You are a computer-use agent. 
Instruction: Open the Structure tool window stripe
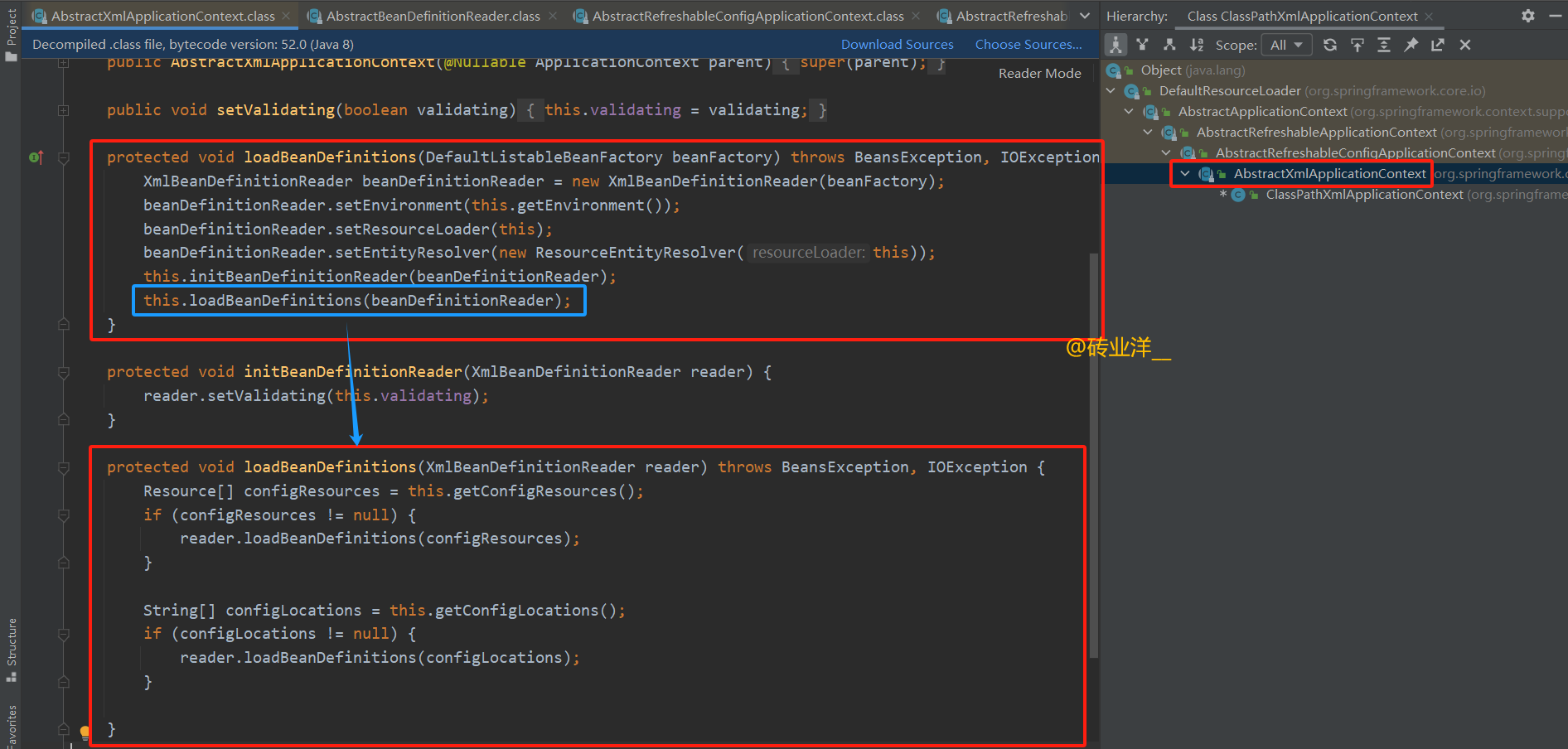pyautogui.click(x=11, y=650)
